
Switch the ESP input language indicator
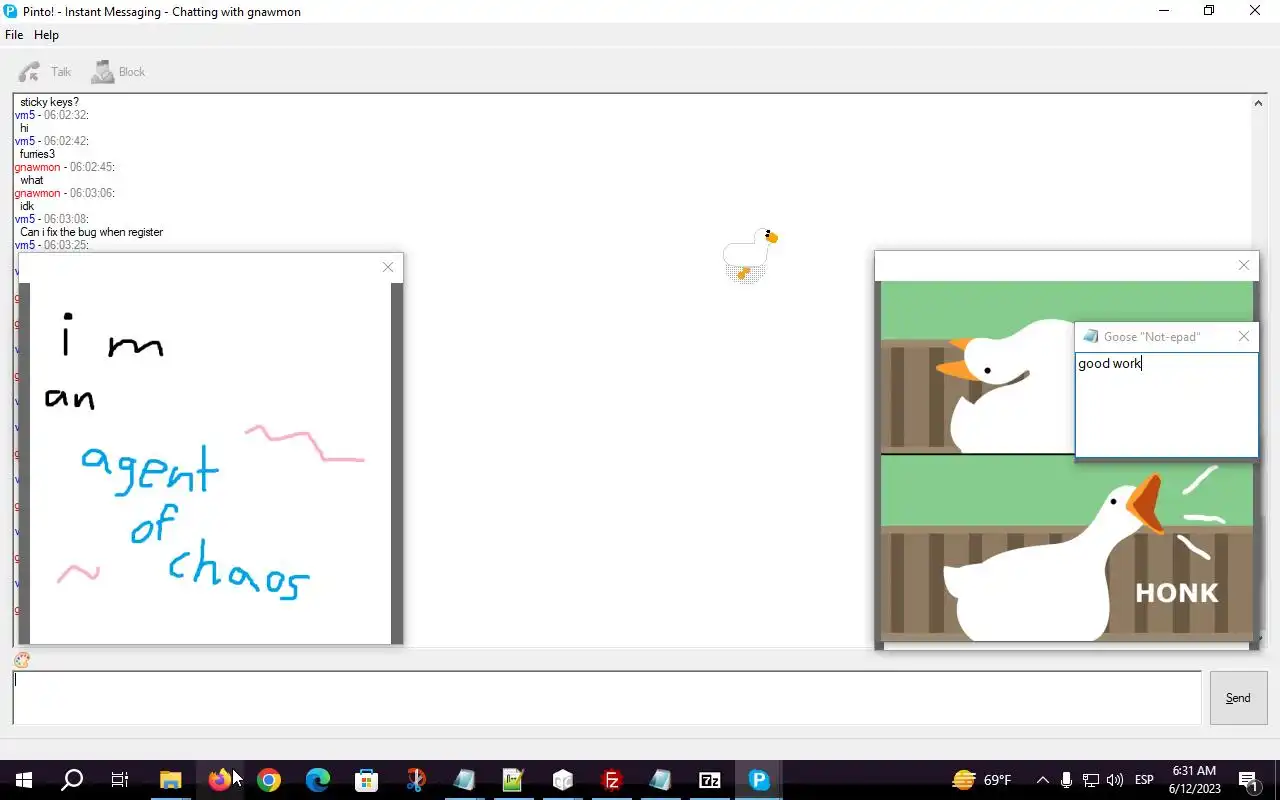tap(1145, 780)
